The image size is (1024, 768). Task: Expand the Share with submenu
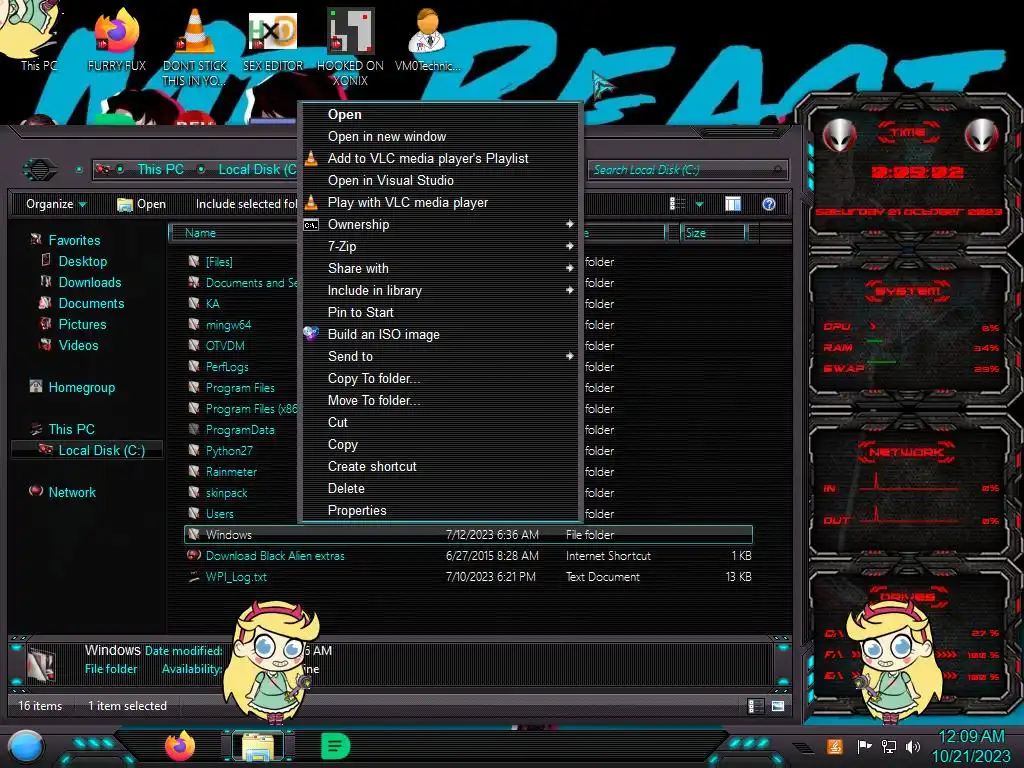tap(440, 268)
